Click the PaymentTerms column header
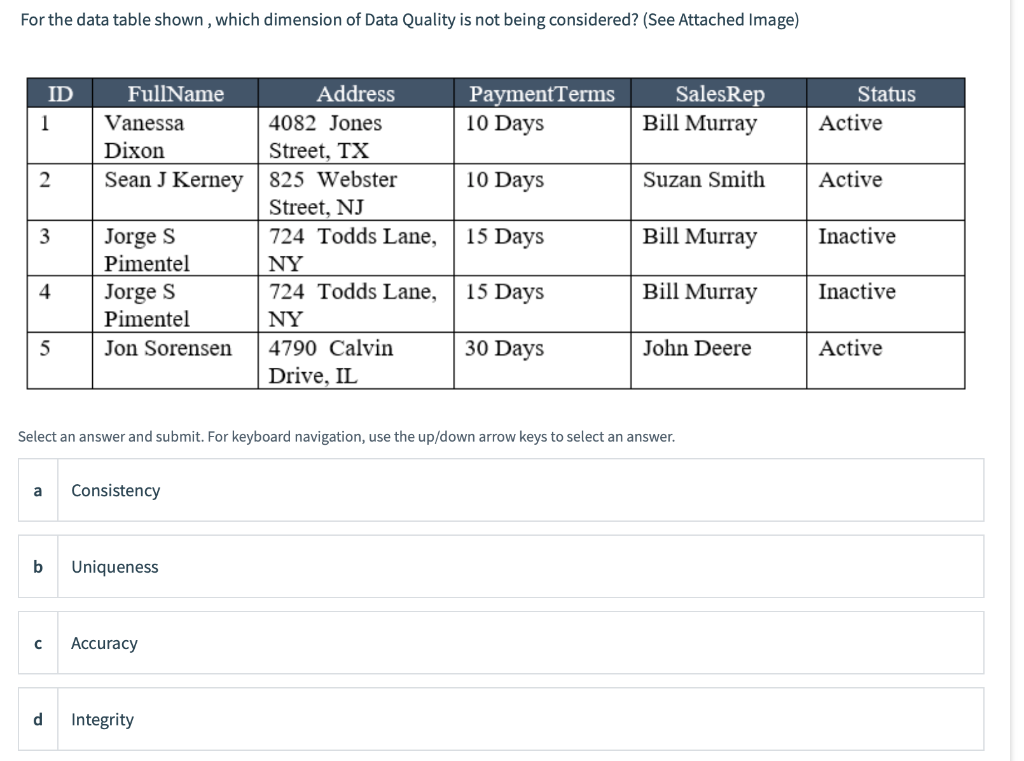1024x761 pixels. pos(542,94)
